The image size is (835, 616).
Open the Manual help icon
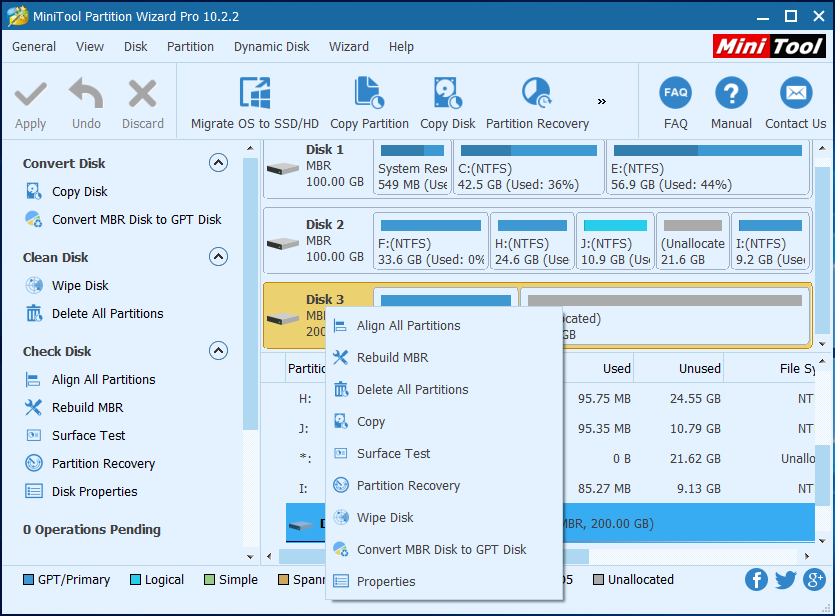(x=731, y=93)
